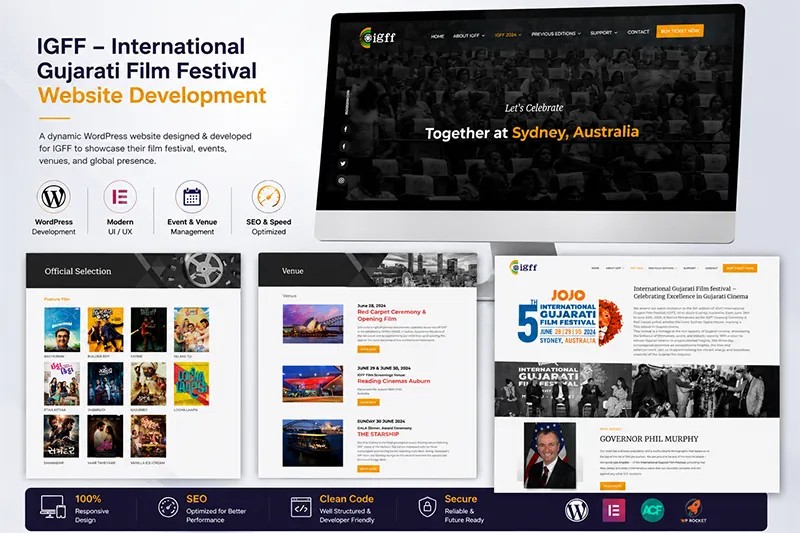Click the 'Official Selection' header text
This screenshot has height=533, width=800.
click(78, 271)
